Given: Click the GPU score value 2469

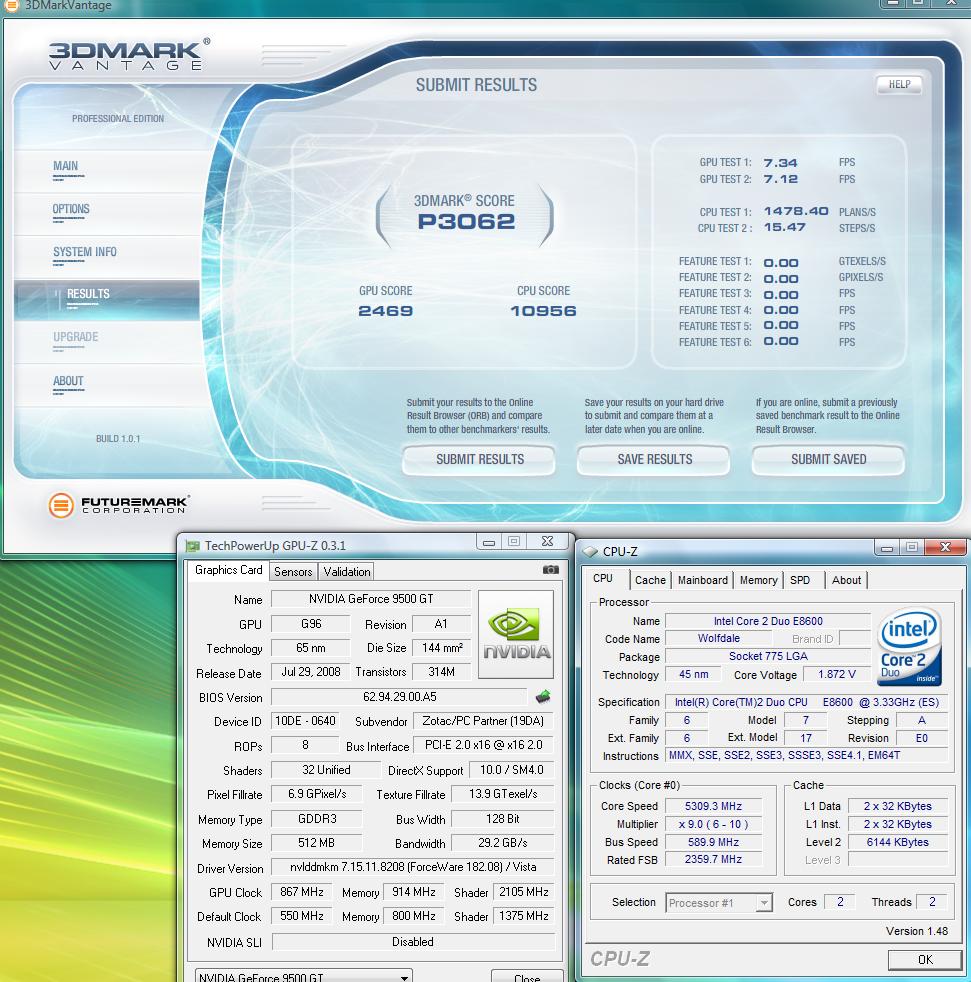Looking at the screenshot, I should (385, 311).
